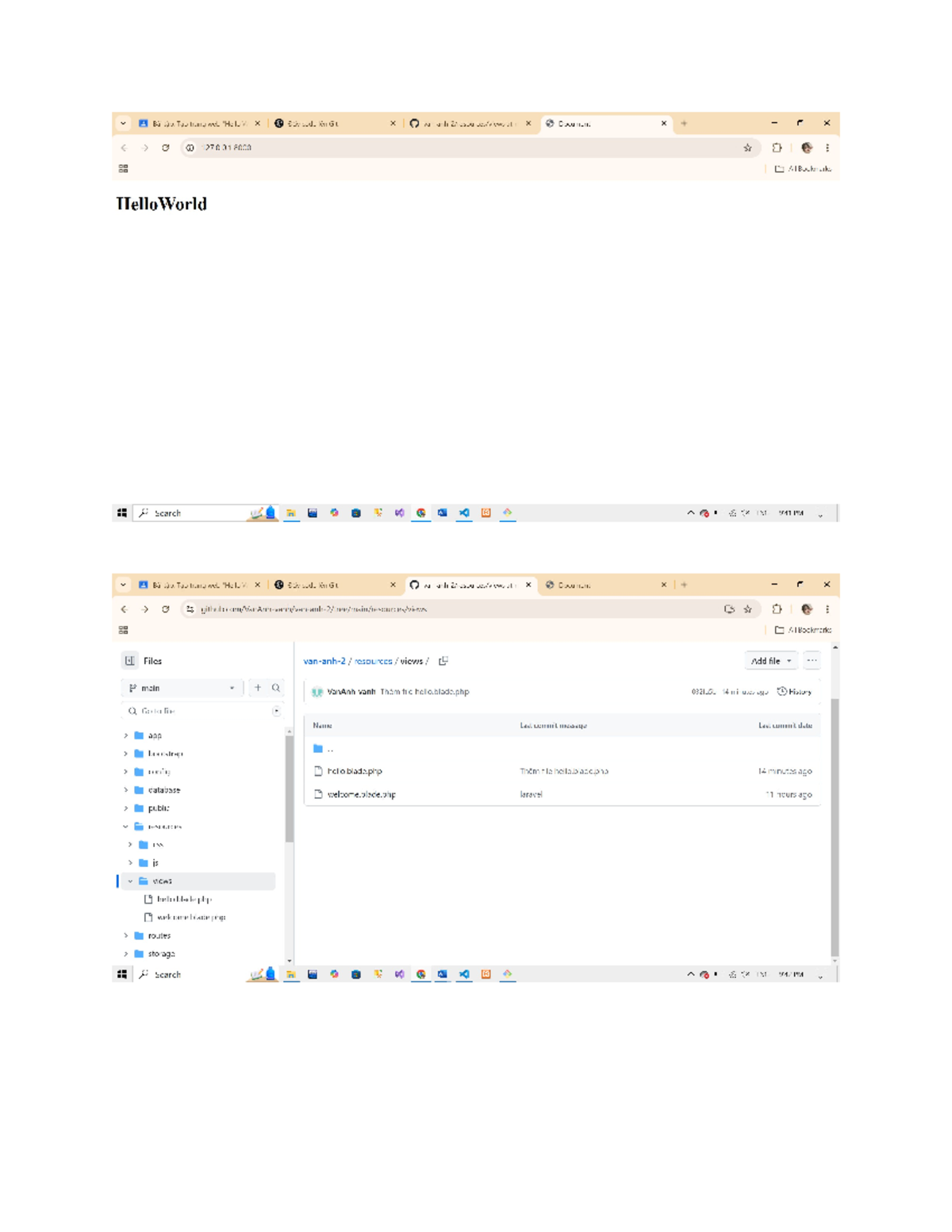The height and width of the screenshot is (1232, 952).
Task: Open the three-dots more options button near Add file
Action: [x=812, y=661]
